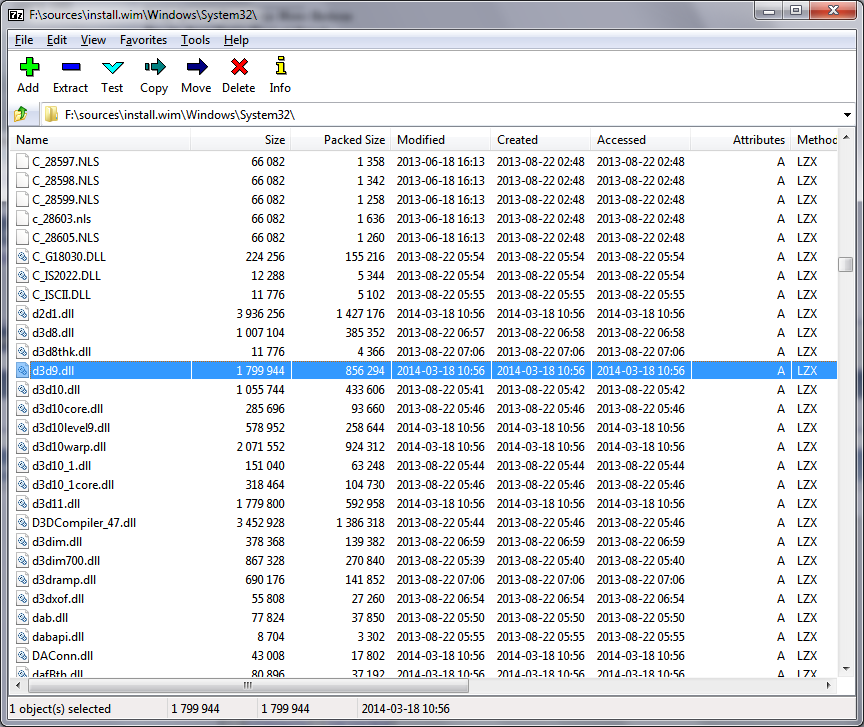Click the Test archive icon
This screenshot has width=864, height=727.
(112, 68)
